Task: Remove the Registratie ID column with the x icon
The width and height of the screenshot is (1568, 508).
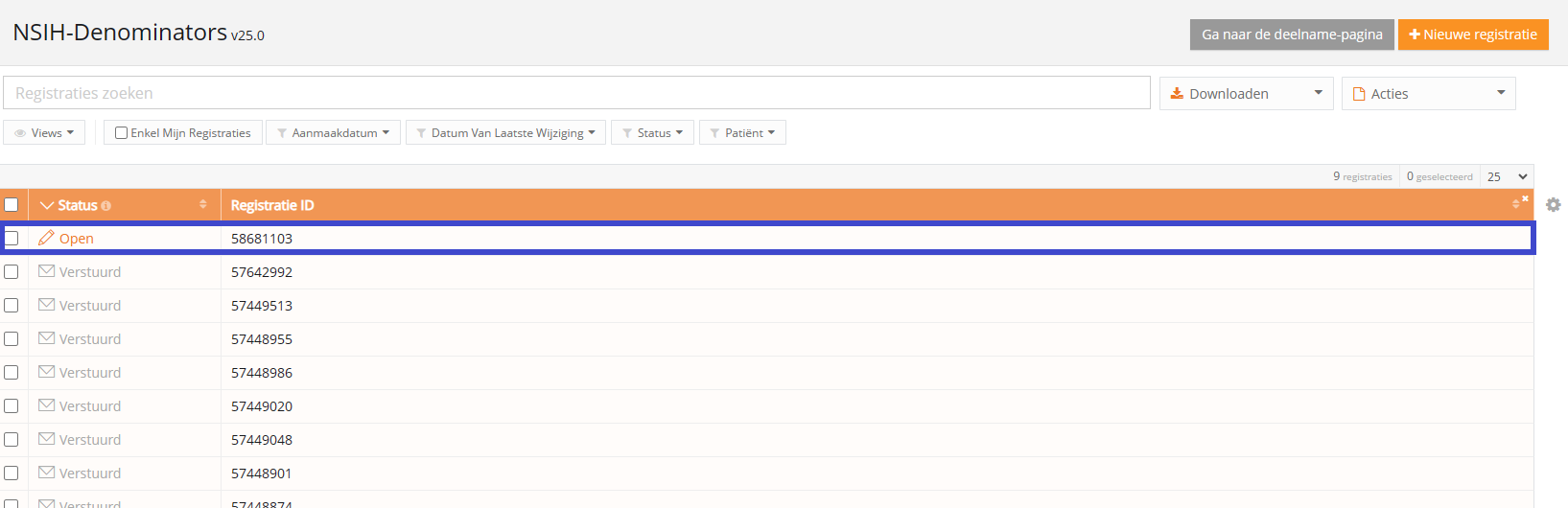Action: [1525, 198]
